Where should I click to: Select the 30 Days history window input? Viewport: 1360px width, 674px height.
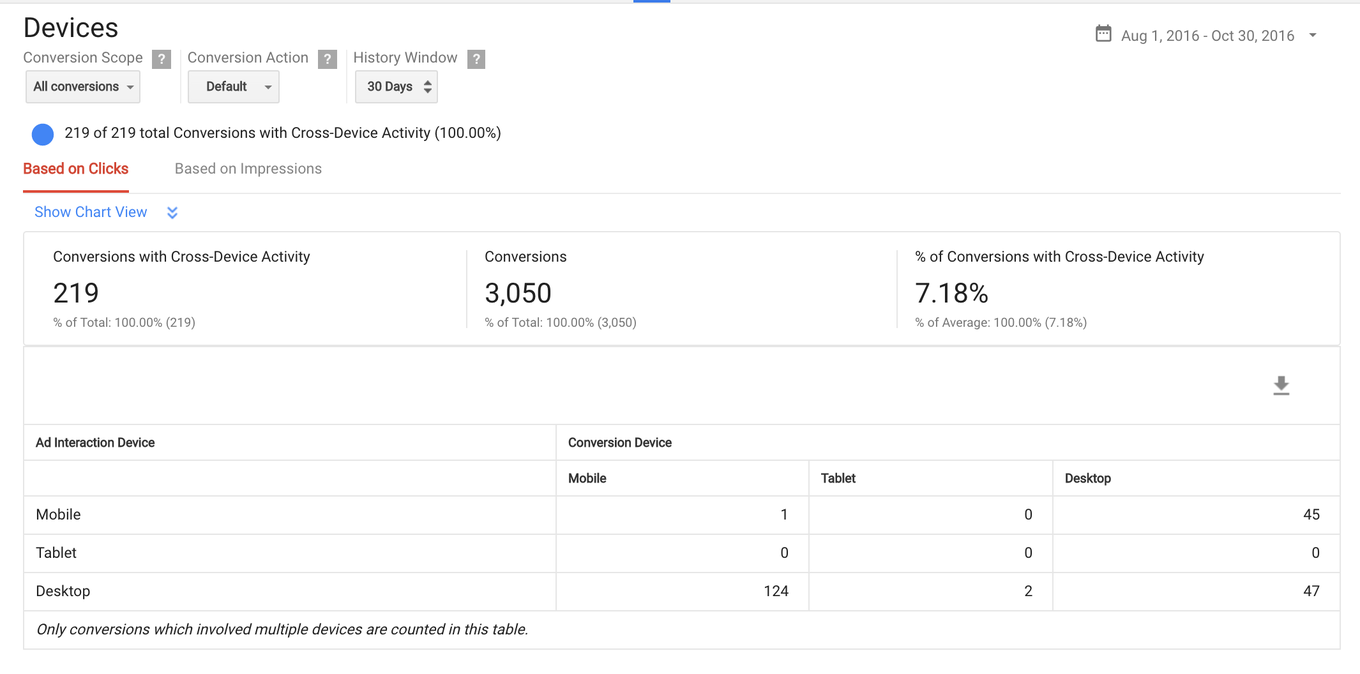tap(390, 87)
